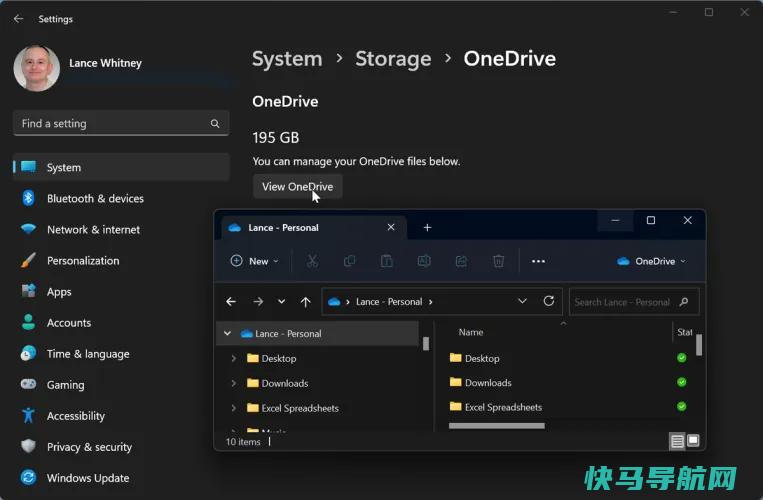763x500 pixels.
Task: Click the Paste clipboard icon
Action: coord(387,261)
